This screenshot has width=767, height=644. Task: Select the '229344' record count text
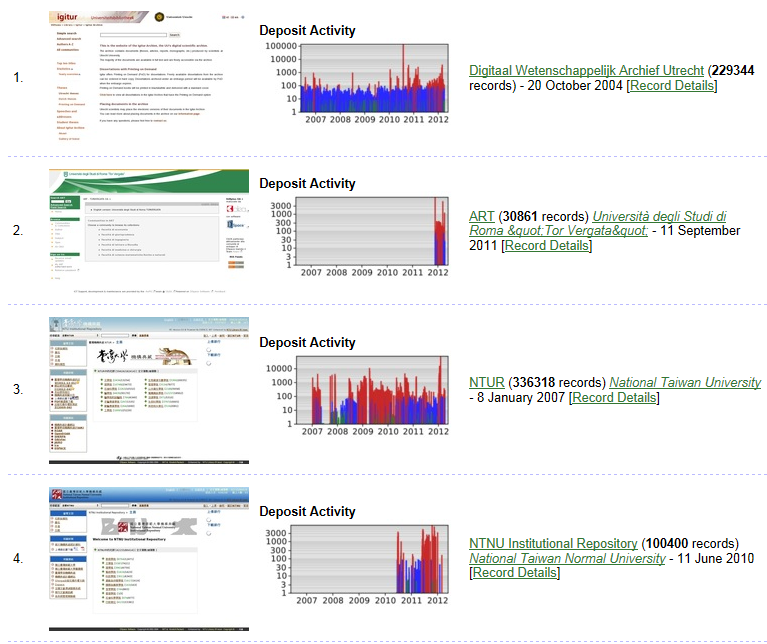(733, 71)
